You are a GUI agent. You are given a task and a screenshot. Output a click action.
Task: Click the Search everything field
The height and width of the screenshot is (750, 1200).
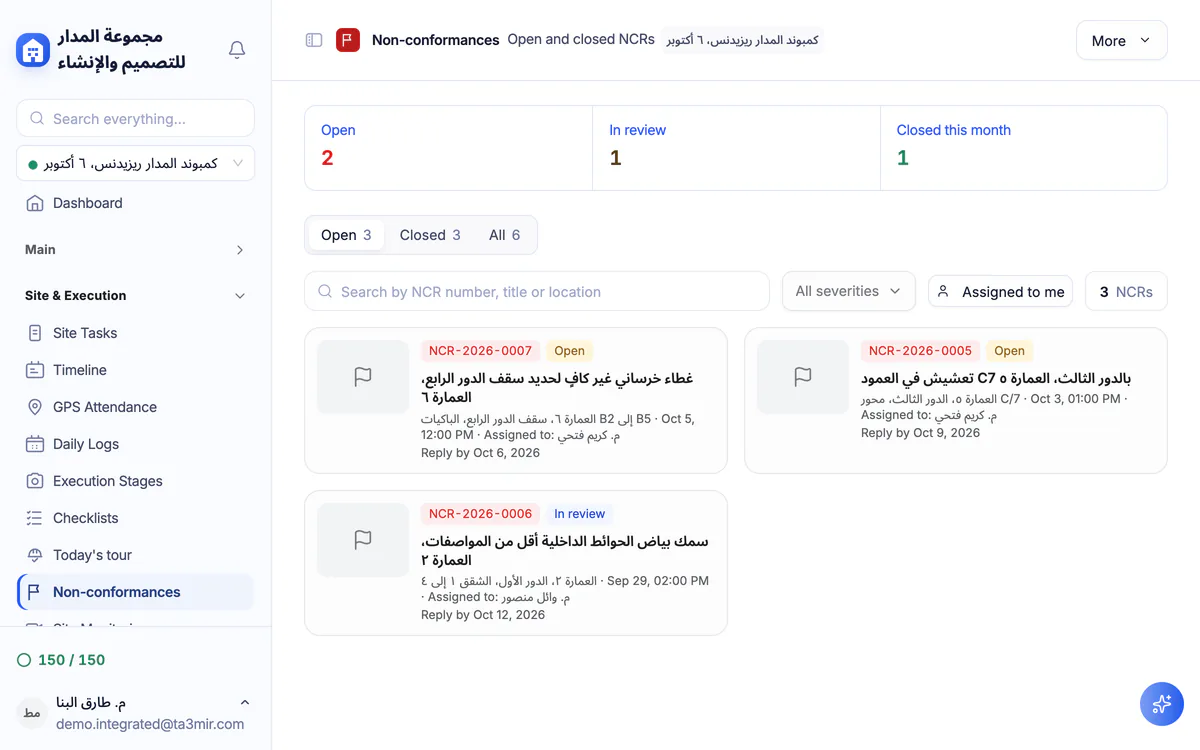click(135, 118)
